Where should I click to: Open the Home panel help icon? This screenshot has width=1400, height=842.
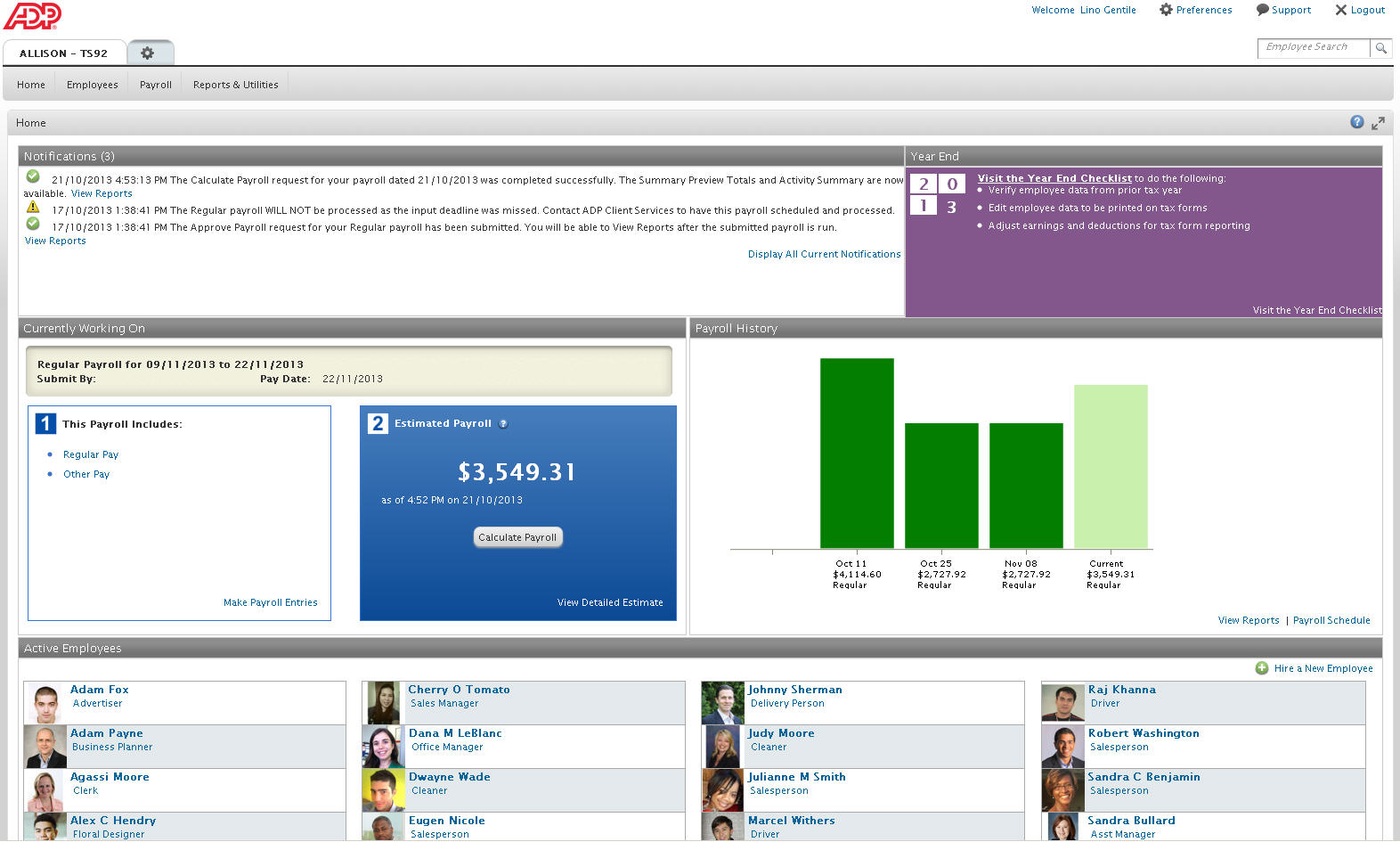pos(1356,123)
